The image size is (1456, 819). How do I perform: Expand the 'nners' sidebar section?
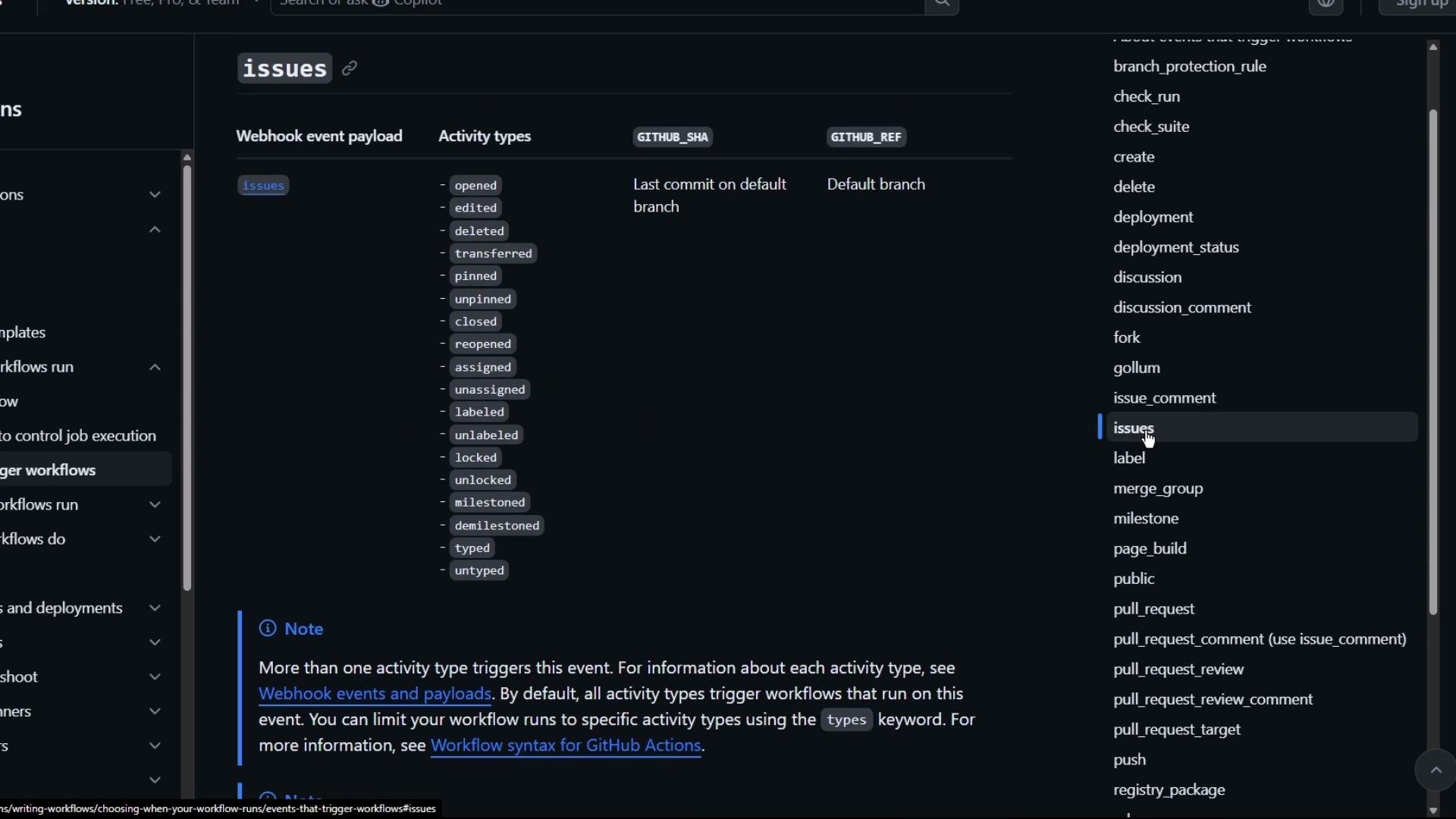pos(155,711)
